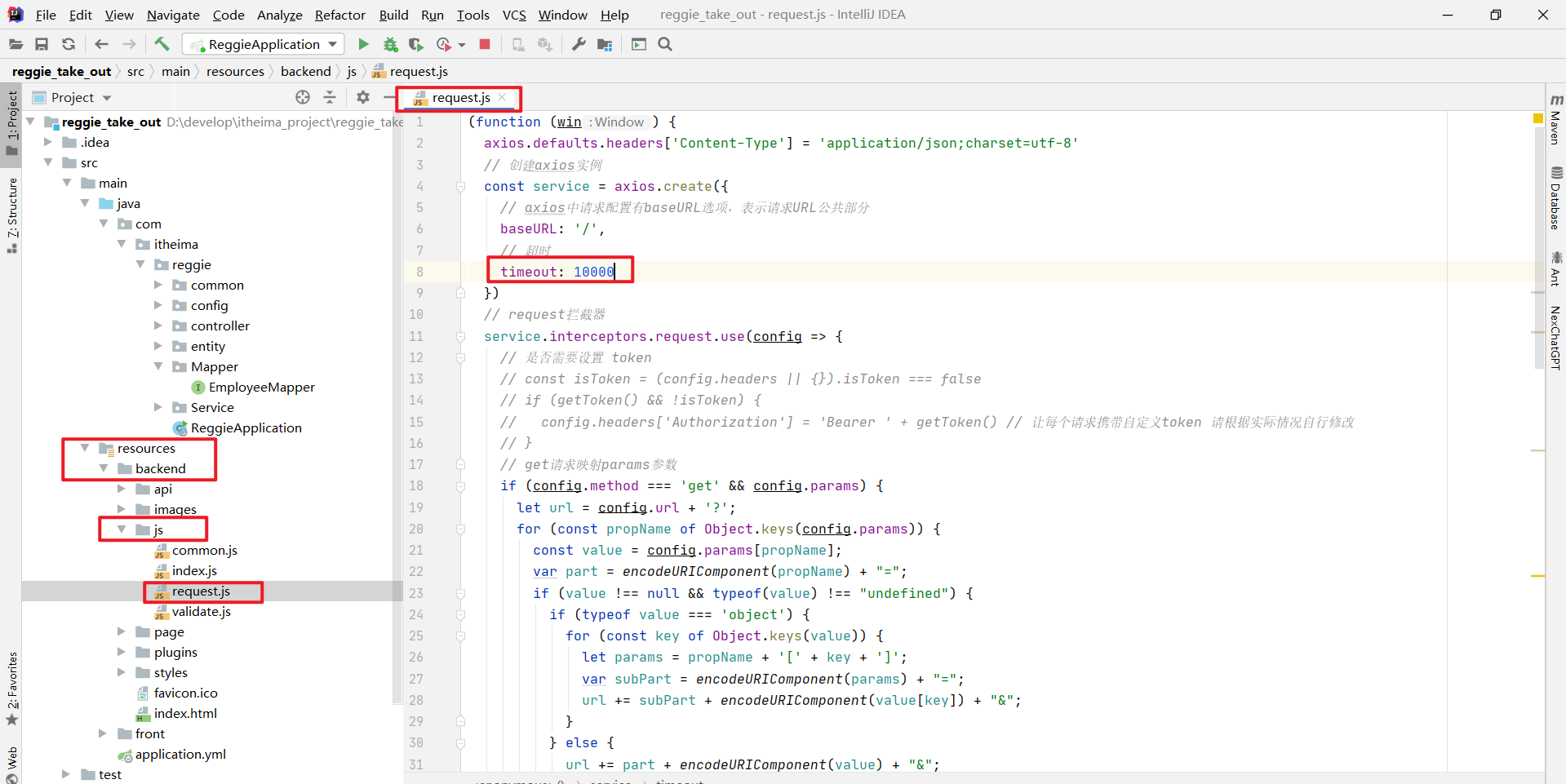1566x784 pixels.
Task: Open the Navigate menu
Action: [173, 15]
